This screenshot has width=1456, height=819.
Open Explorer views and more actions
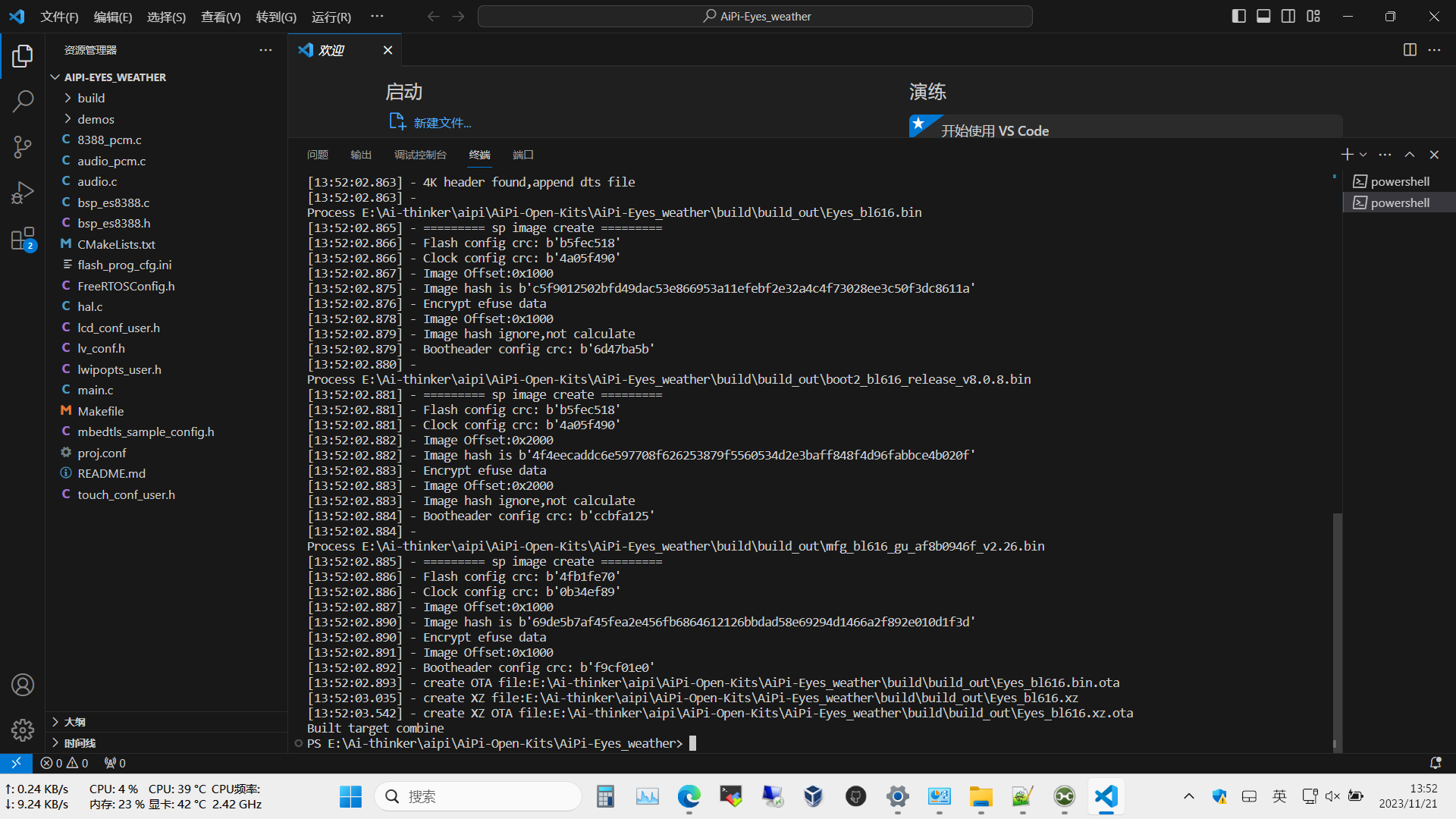(265, 50)
